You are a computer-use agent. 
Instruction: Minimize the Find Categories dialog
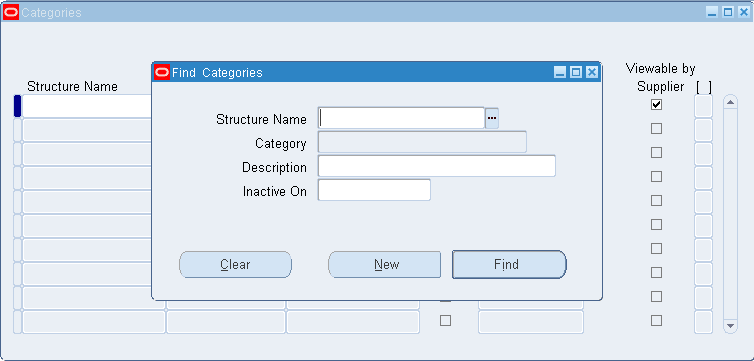point(560,73)
